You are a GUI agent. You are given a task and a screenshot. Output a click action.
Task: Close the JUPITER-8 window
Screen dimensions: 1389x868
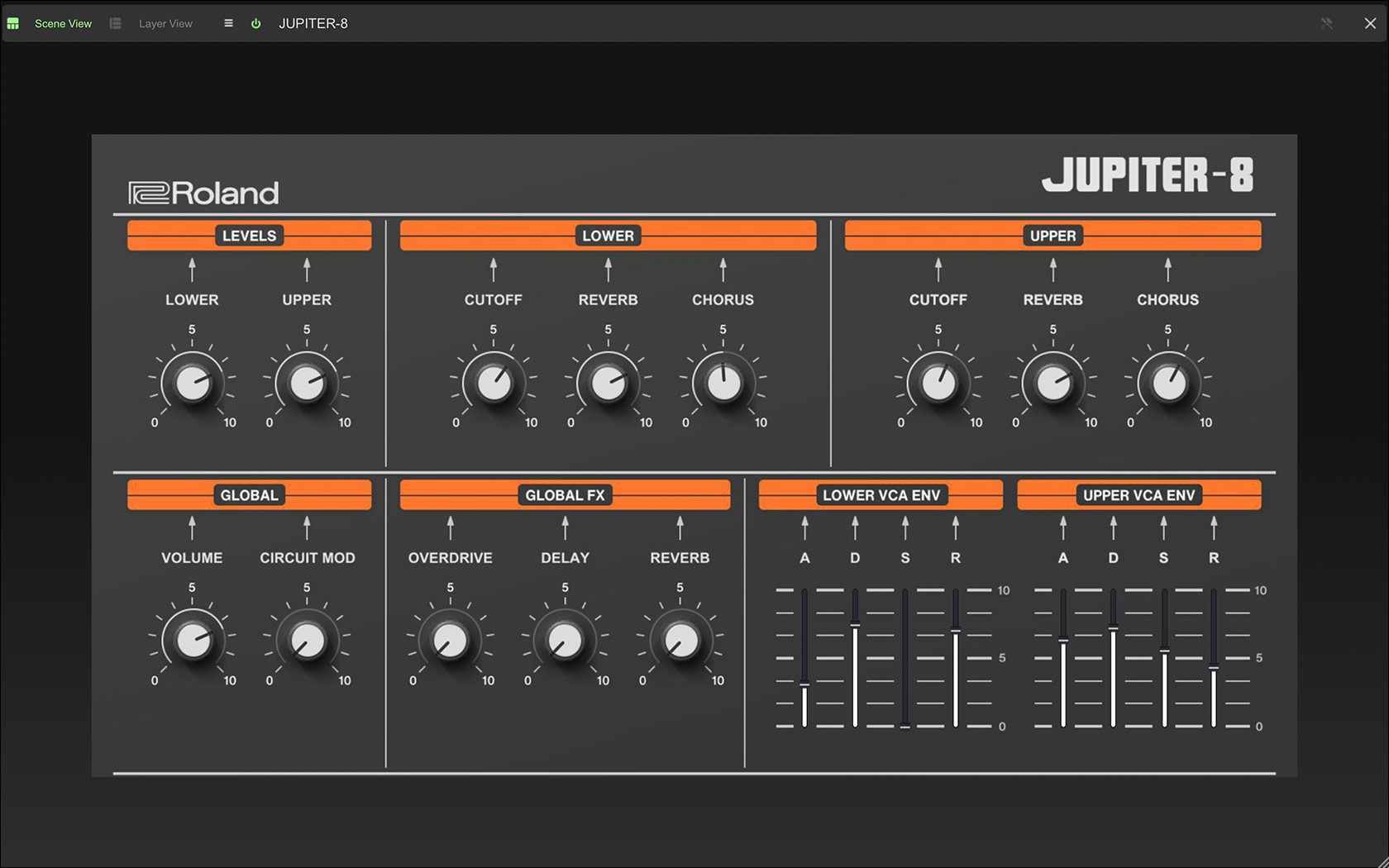(x=1370, y=23)
